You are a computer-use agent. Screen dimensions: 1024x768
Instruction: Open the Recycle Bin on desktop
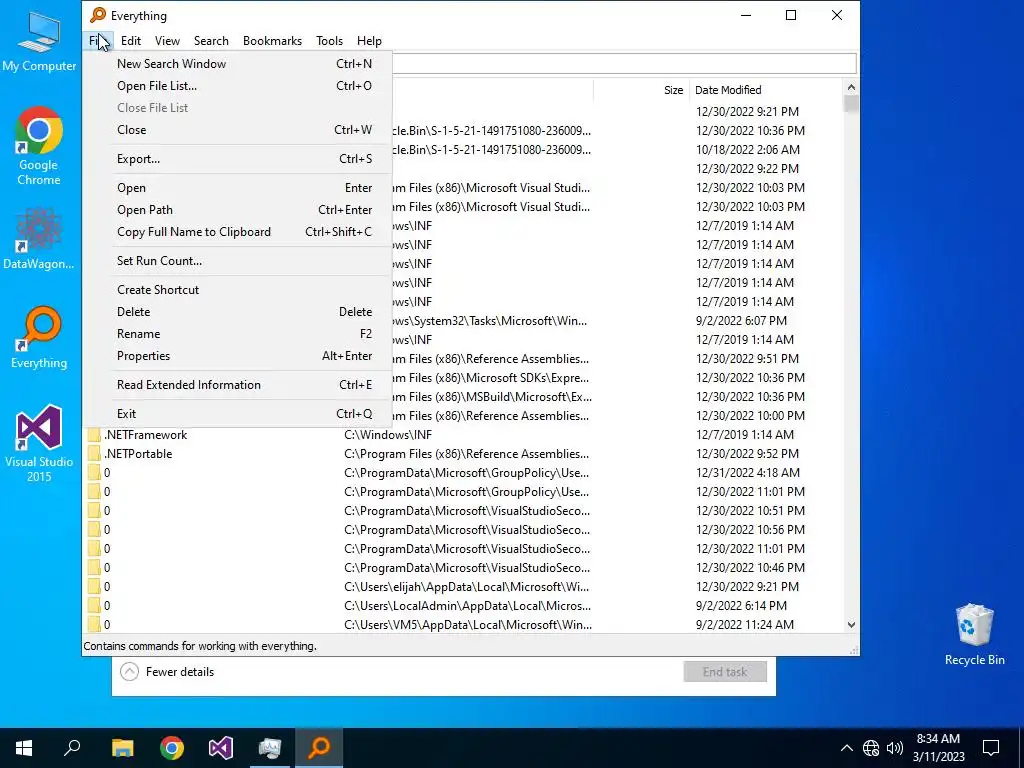click(x=974, y=634)
